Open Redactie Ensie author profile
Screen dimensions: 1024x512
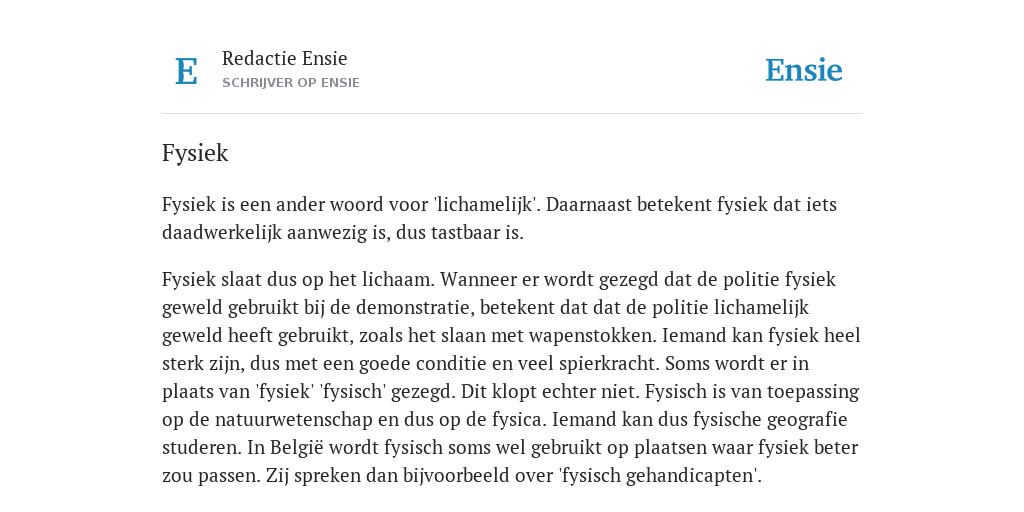click(x=285, y=58)
